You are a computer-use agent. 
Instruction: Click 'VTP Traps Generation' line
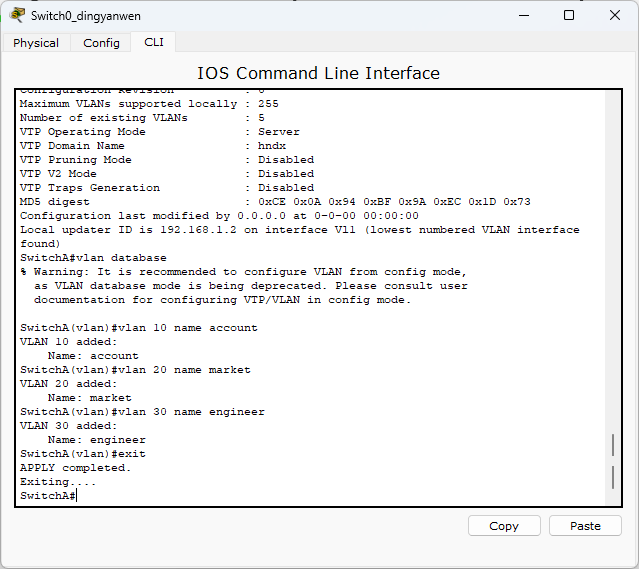167,187
